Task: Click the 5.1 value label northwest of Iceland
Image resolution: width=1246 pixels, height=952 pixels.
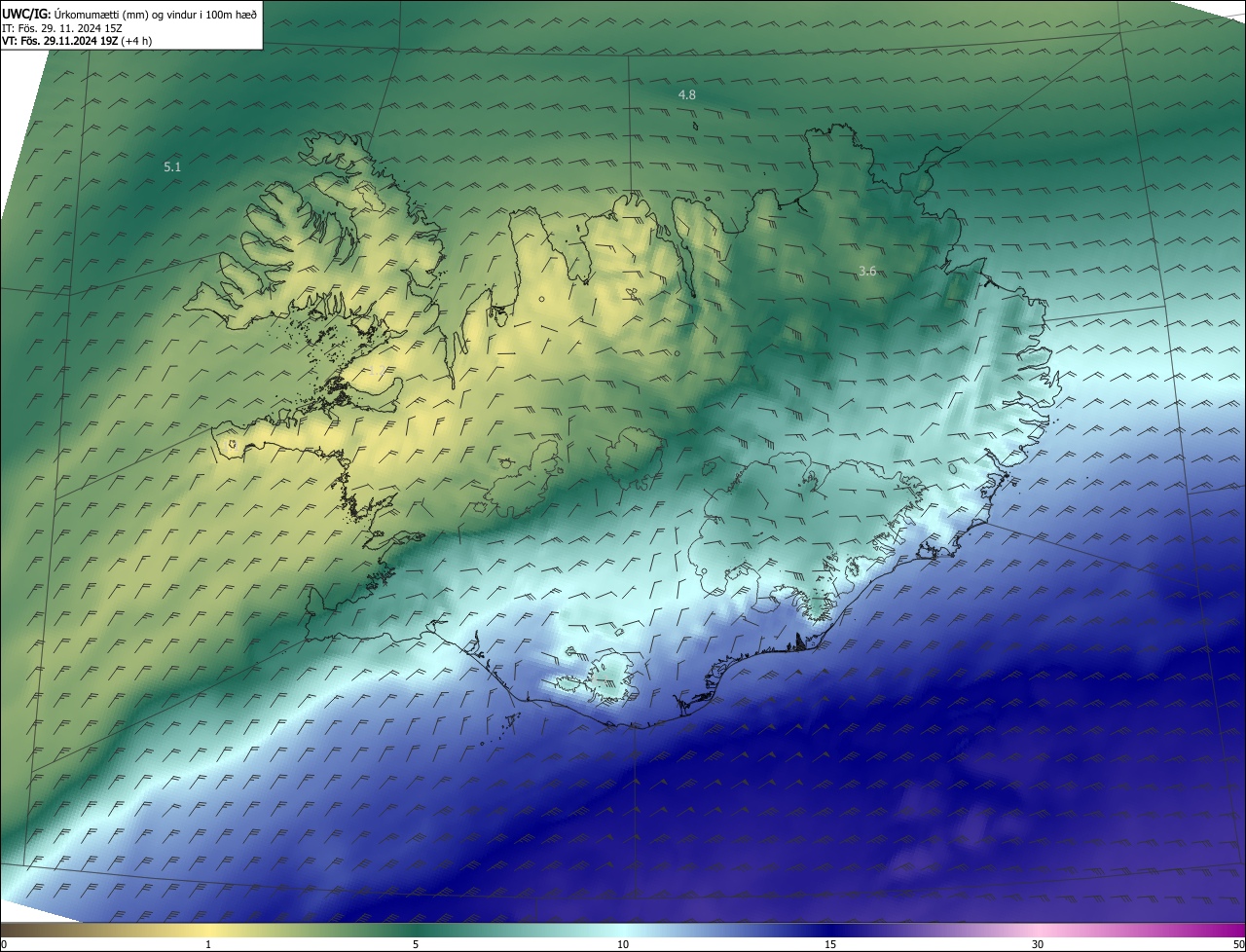Action: coord(172,167)
